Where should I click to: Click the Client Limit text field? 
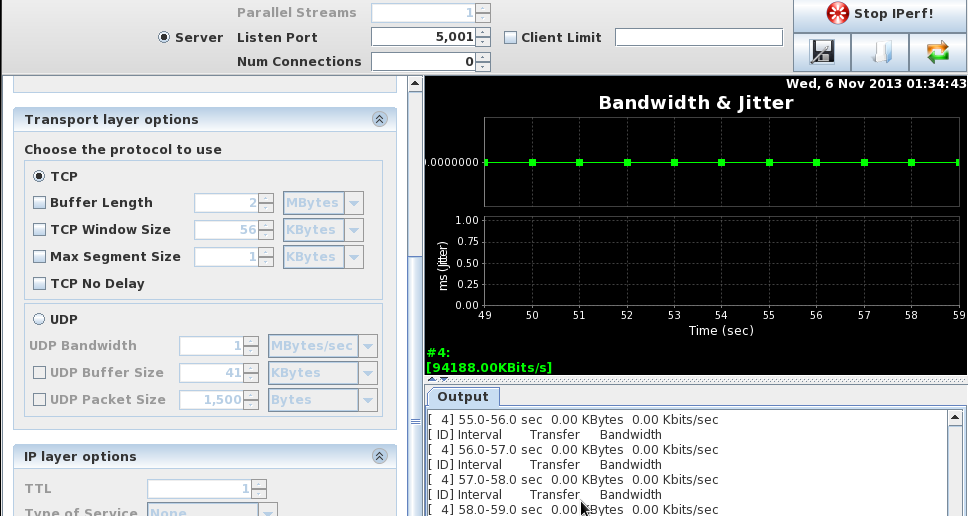(699, 37)
